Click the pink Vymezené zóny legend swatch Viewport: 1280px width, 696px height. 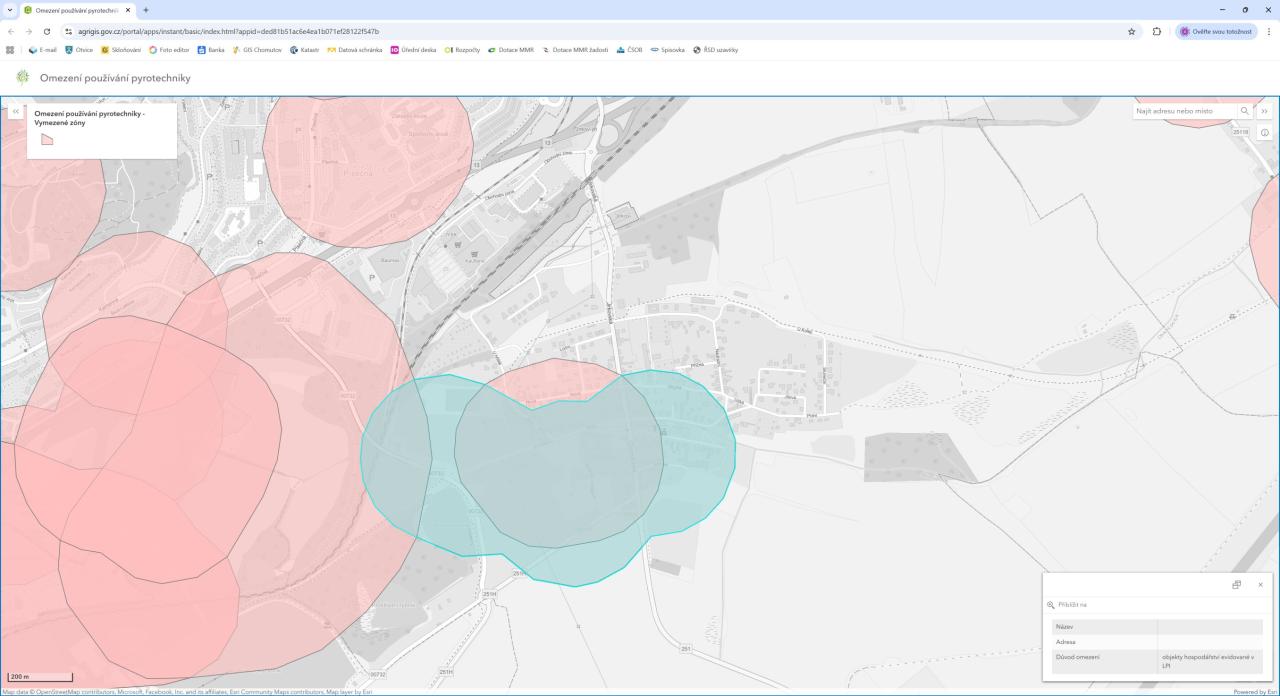tap(47, 140)
